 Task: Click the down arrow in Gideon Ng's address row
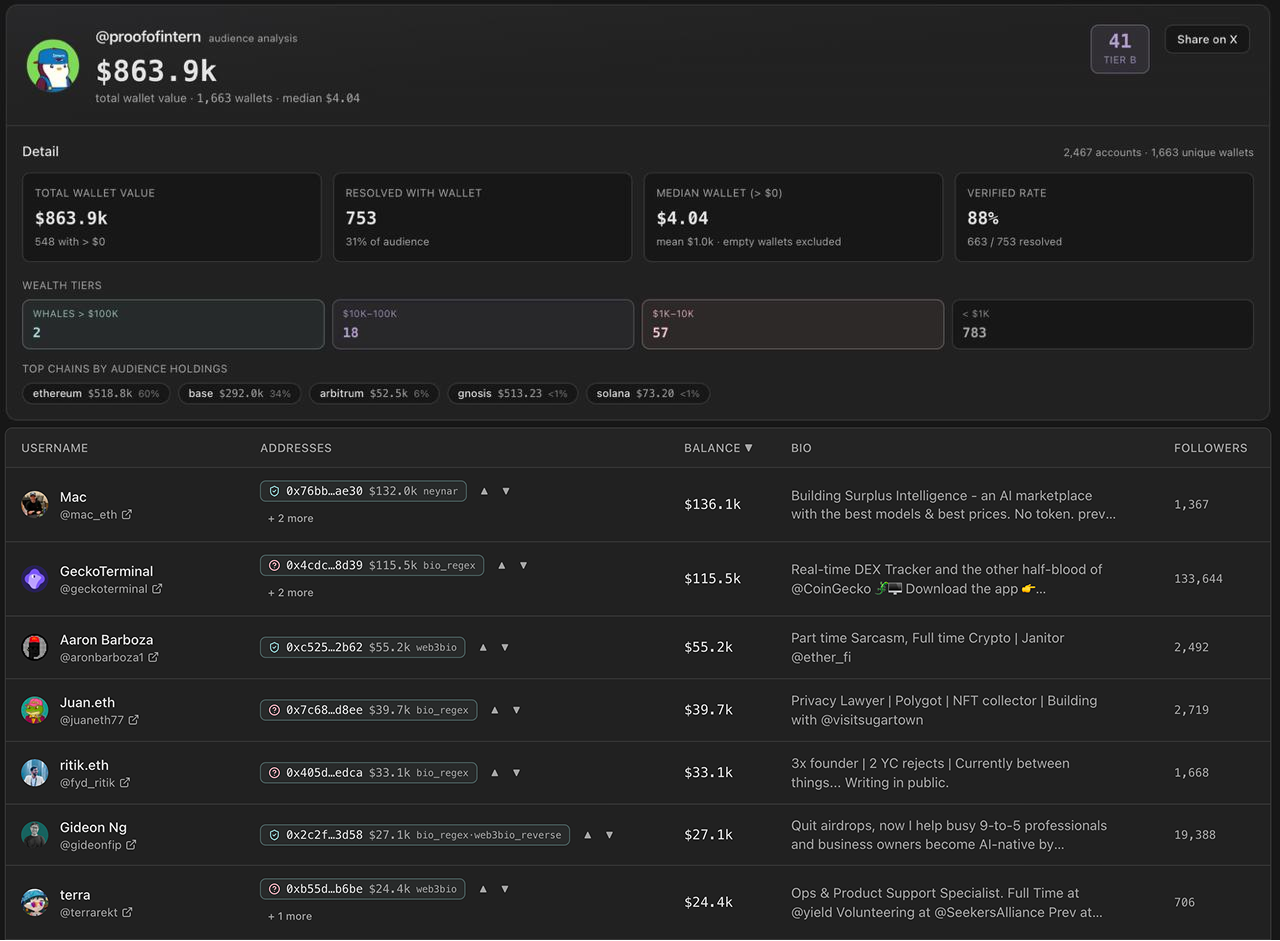pos(610,835)
